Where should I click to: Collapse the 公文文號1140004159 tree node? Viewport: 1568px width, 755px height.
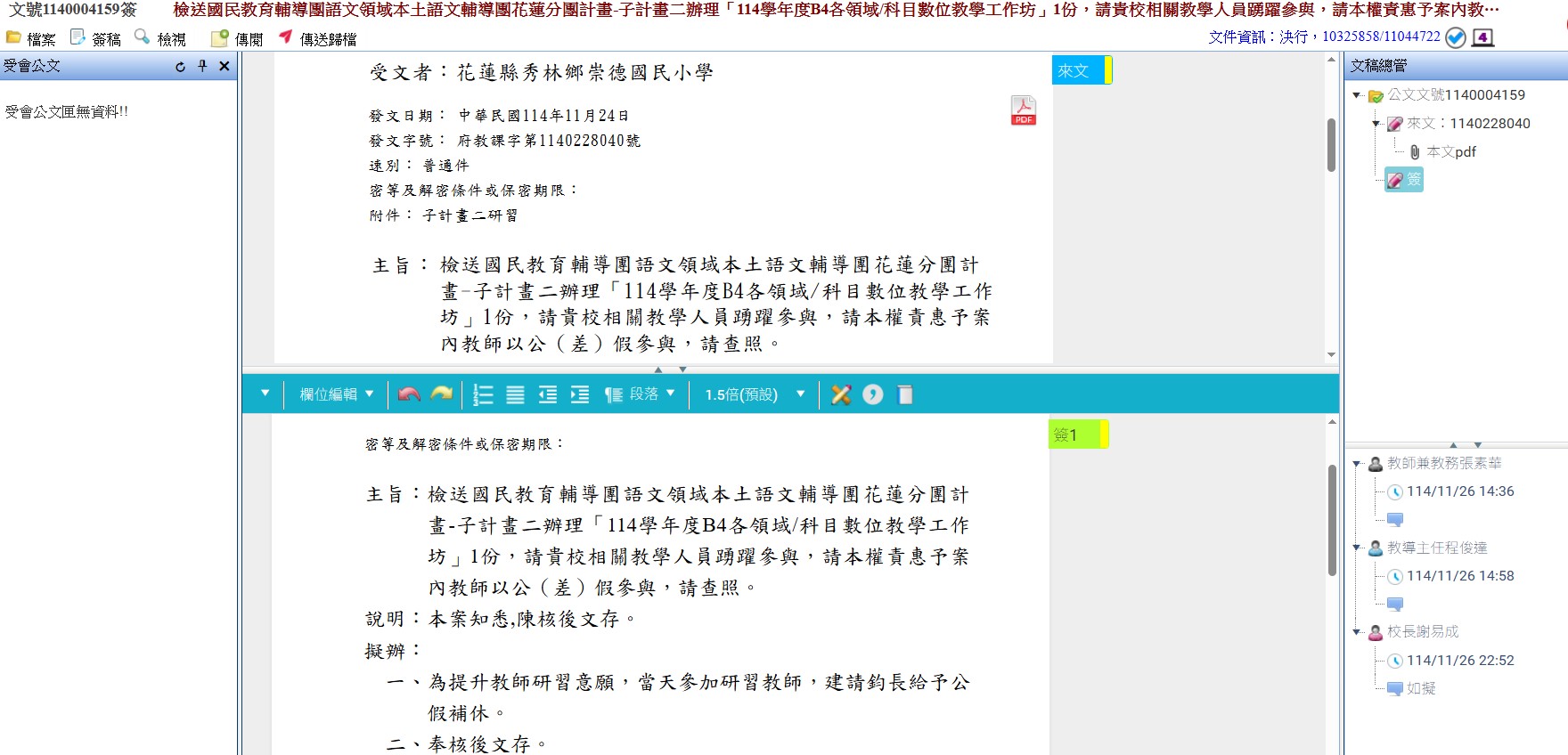click(1356, 95)
